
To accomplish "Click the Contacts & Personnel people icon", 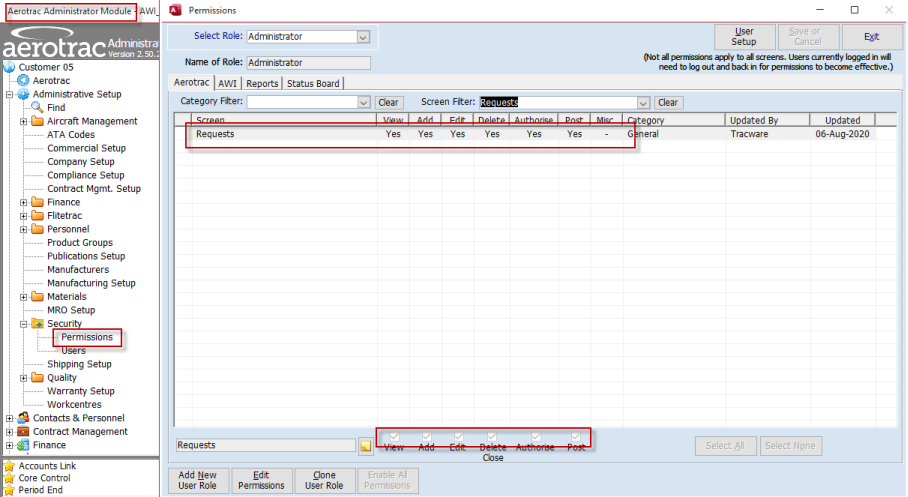I will [x=23, y=418].
